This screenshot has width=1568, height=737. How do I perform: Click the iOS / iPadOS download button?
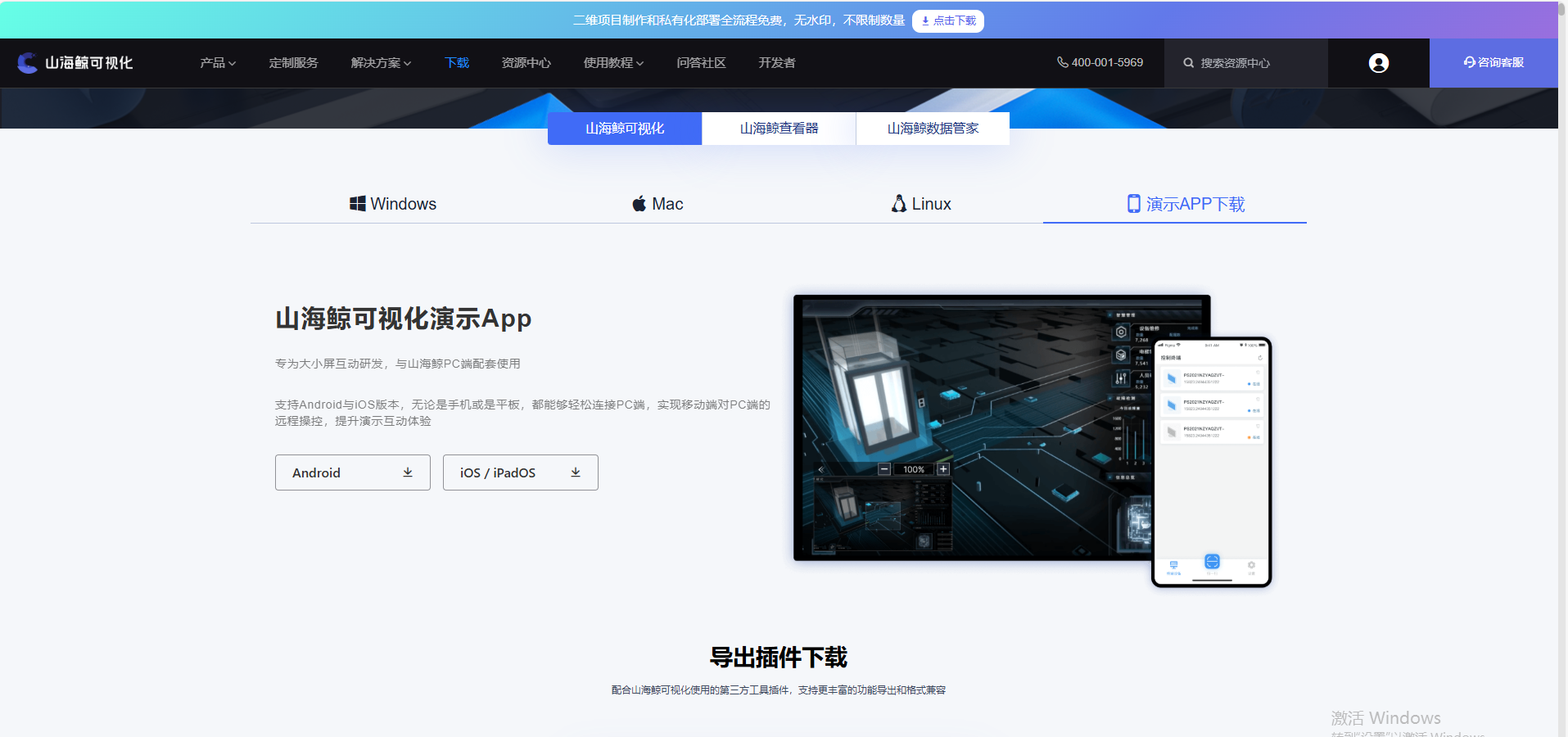pos(521,472)
